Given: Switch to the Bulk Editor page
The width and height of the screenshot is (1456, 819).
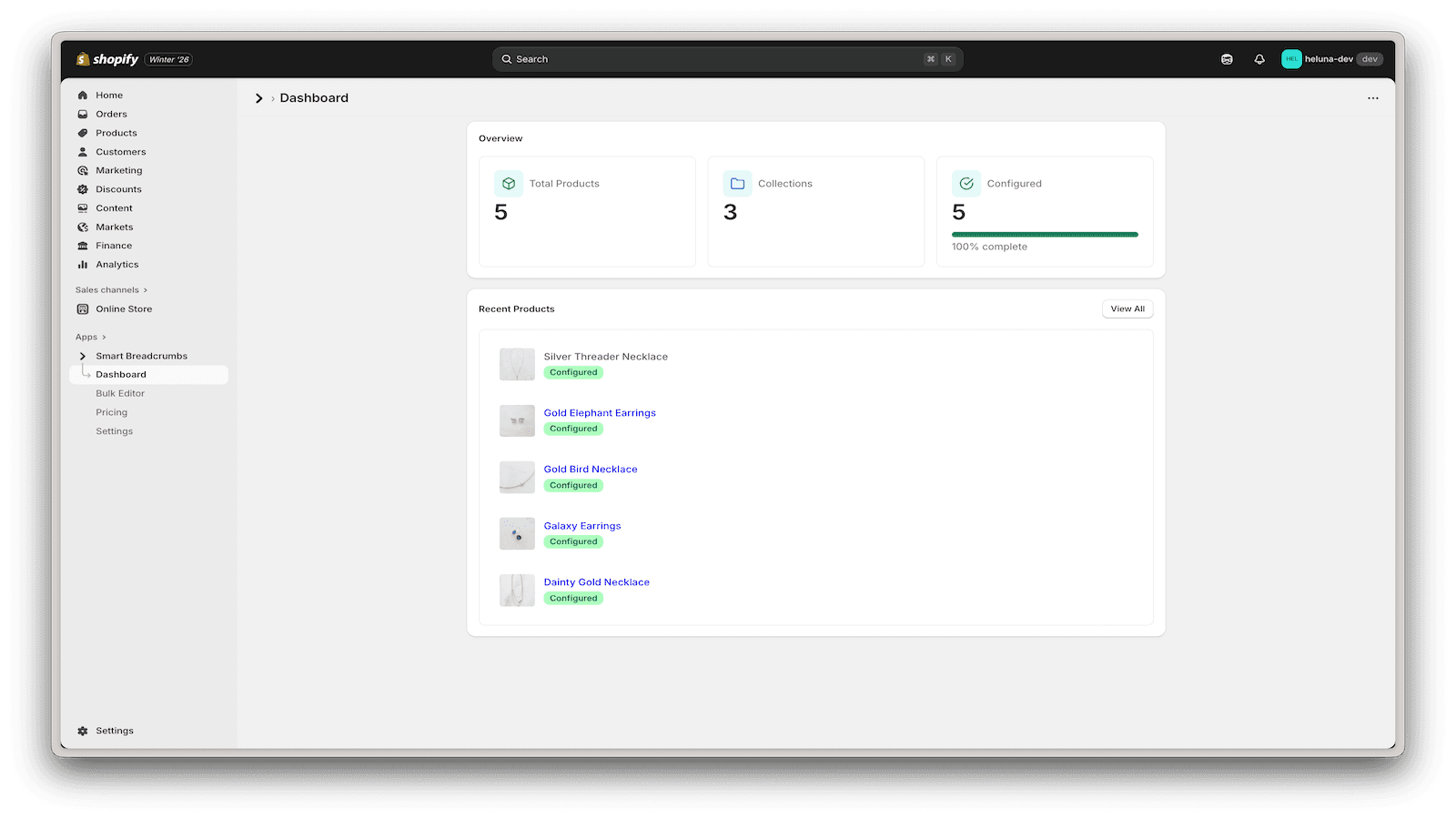Looking at the screenshot, I should (119, 393).
